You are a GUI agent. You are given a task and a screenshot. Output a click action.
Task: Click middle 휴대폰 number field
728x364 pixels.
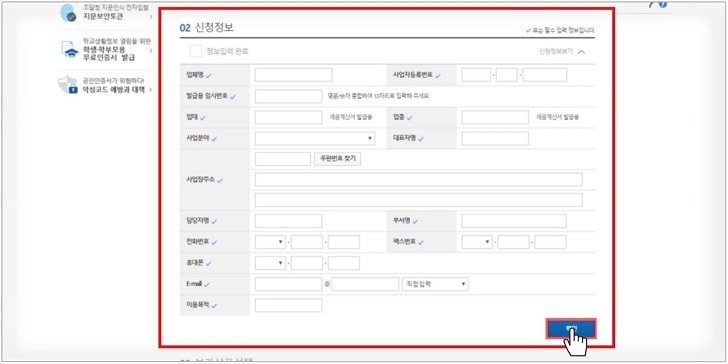click(x=306, y=263)
